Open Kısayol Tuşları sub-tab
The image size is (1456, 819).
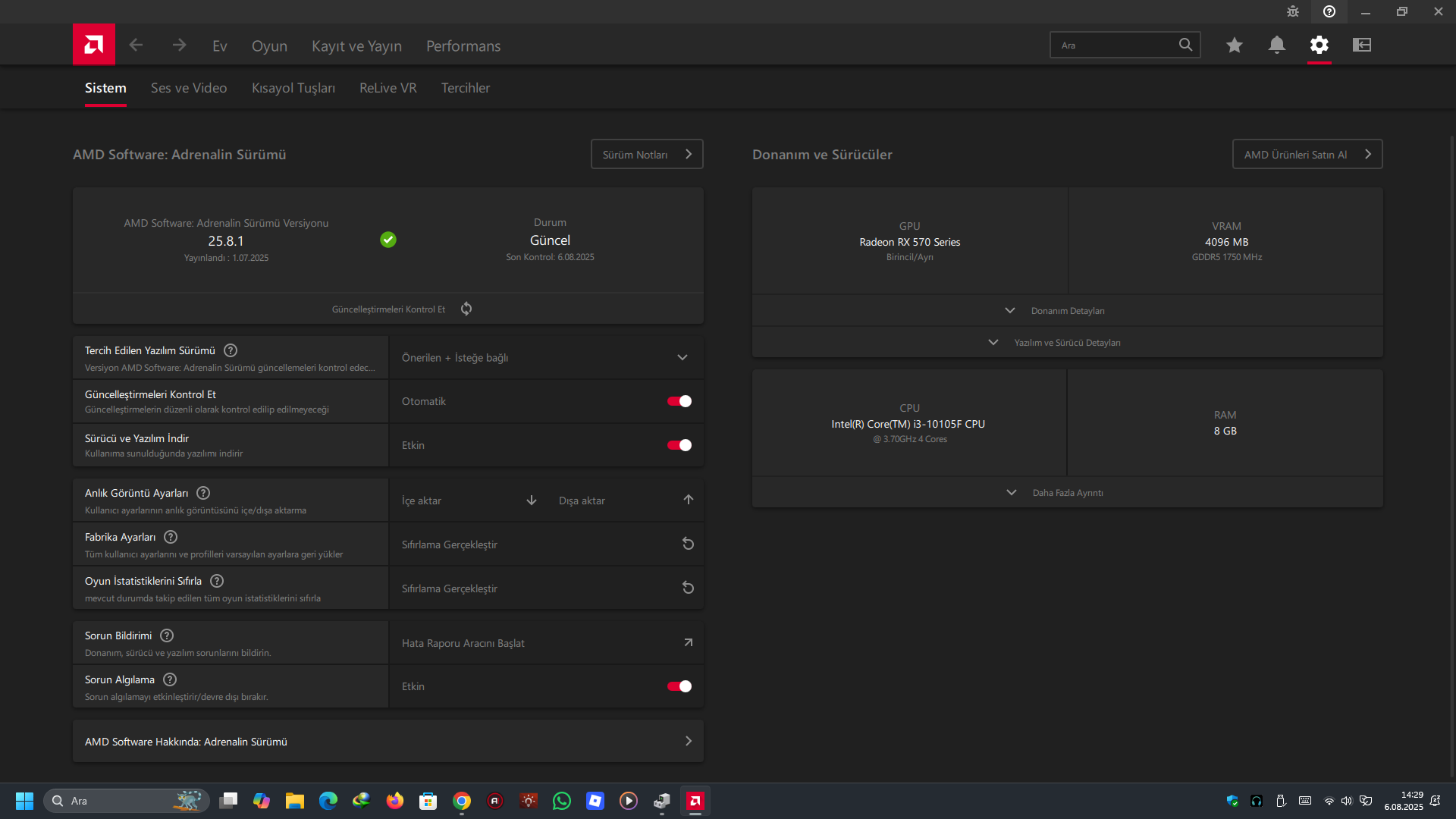coord(293,88)
